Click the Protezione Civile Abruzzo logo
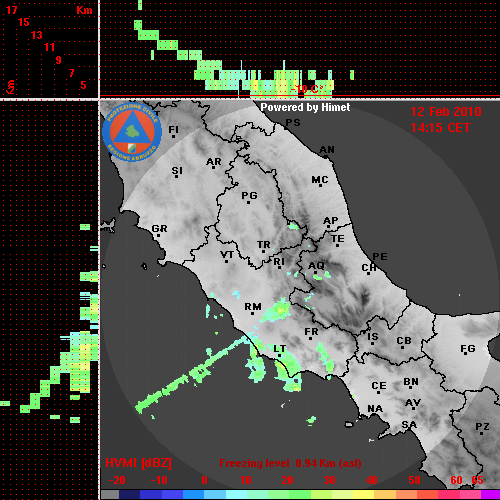 (132, 132)
